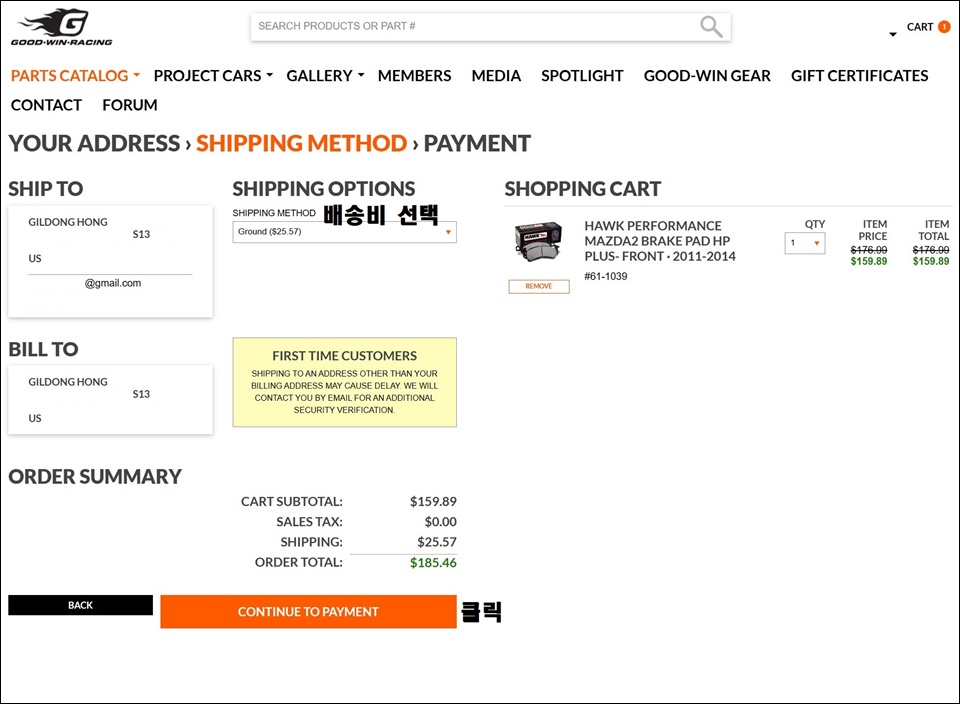
Task: Visit the Good-Win Gear page
Action: tap(707, 75)
